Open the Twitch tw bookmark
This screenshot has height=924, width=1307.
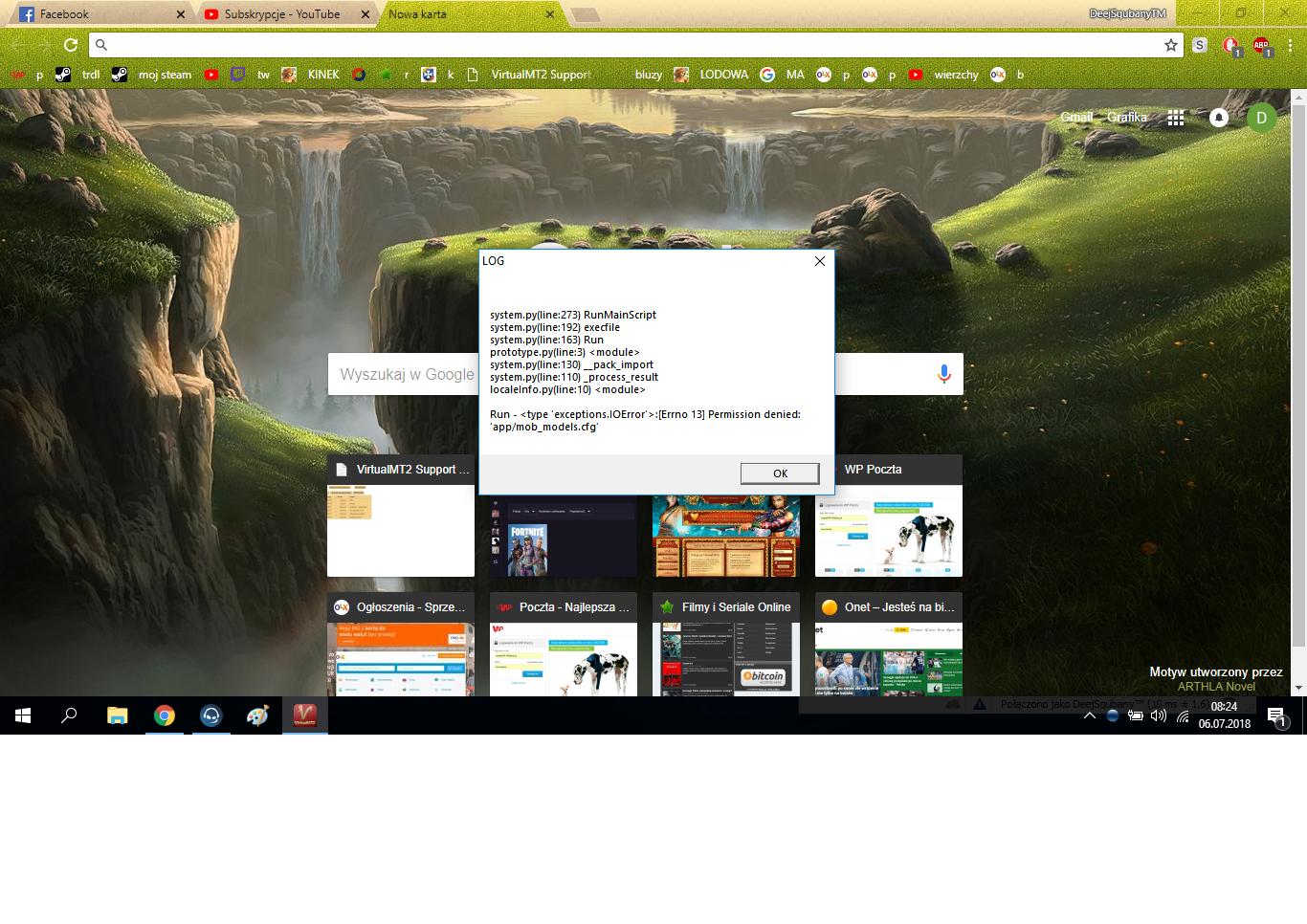[251, 75]
